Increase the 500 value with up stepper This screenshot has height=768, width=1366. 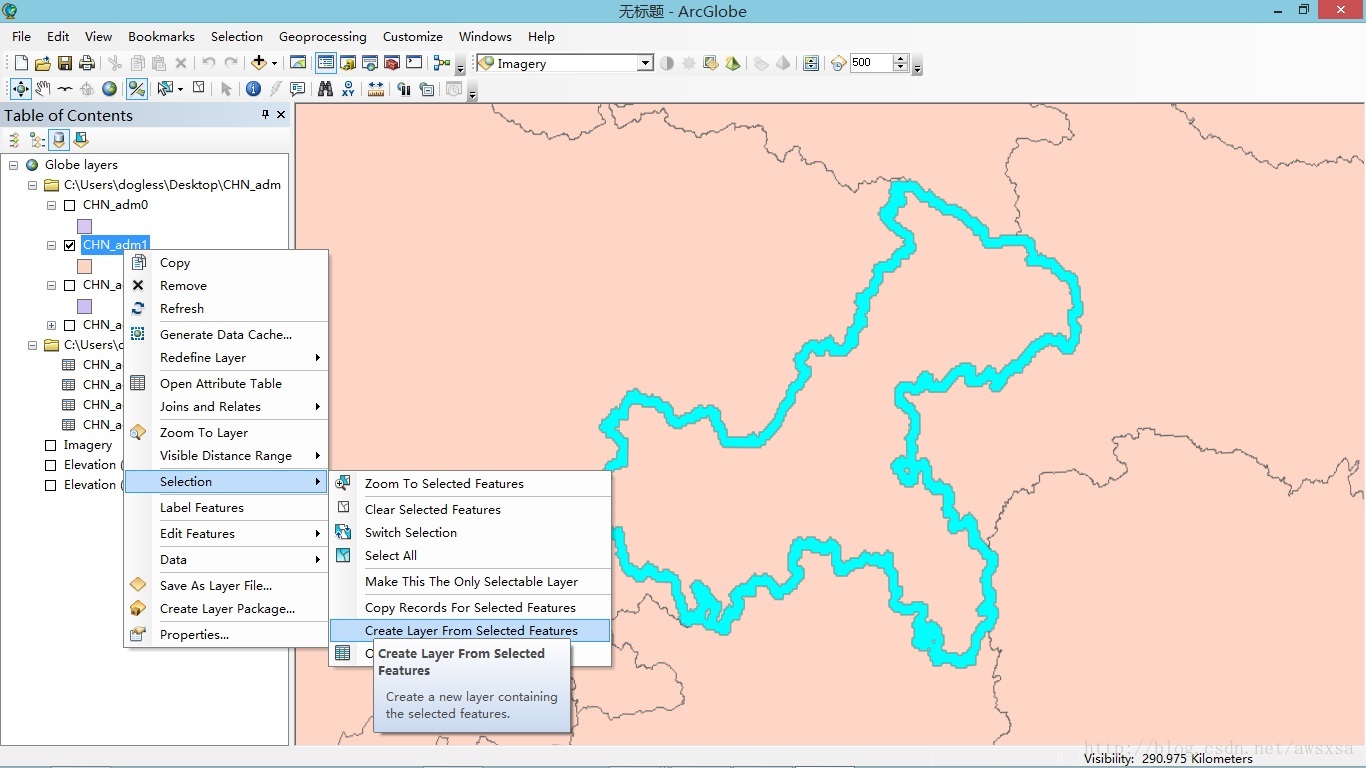(901, 59)
